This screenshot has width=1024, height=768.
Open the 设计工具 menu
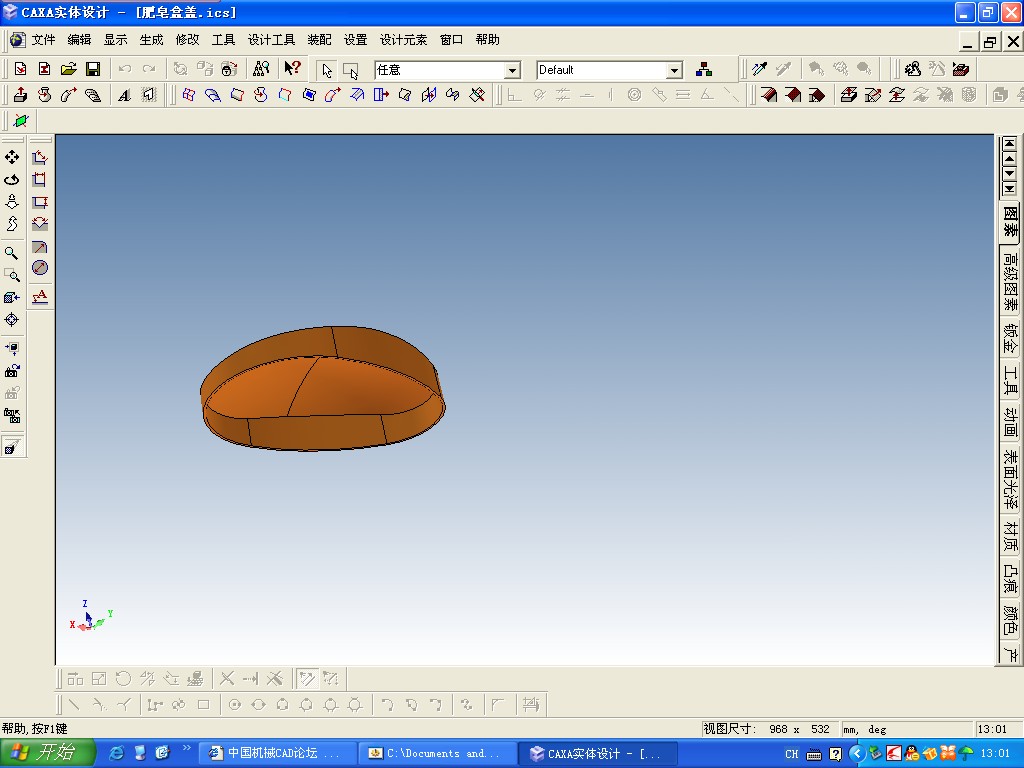(x=271, y=40)
